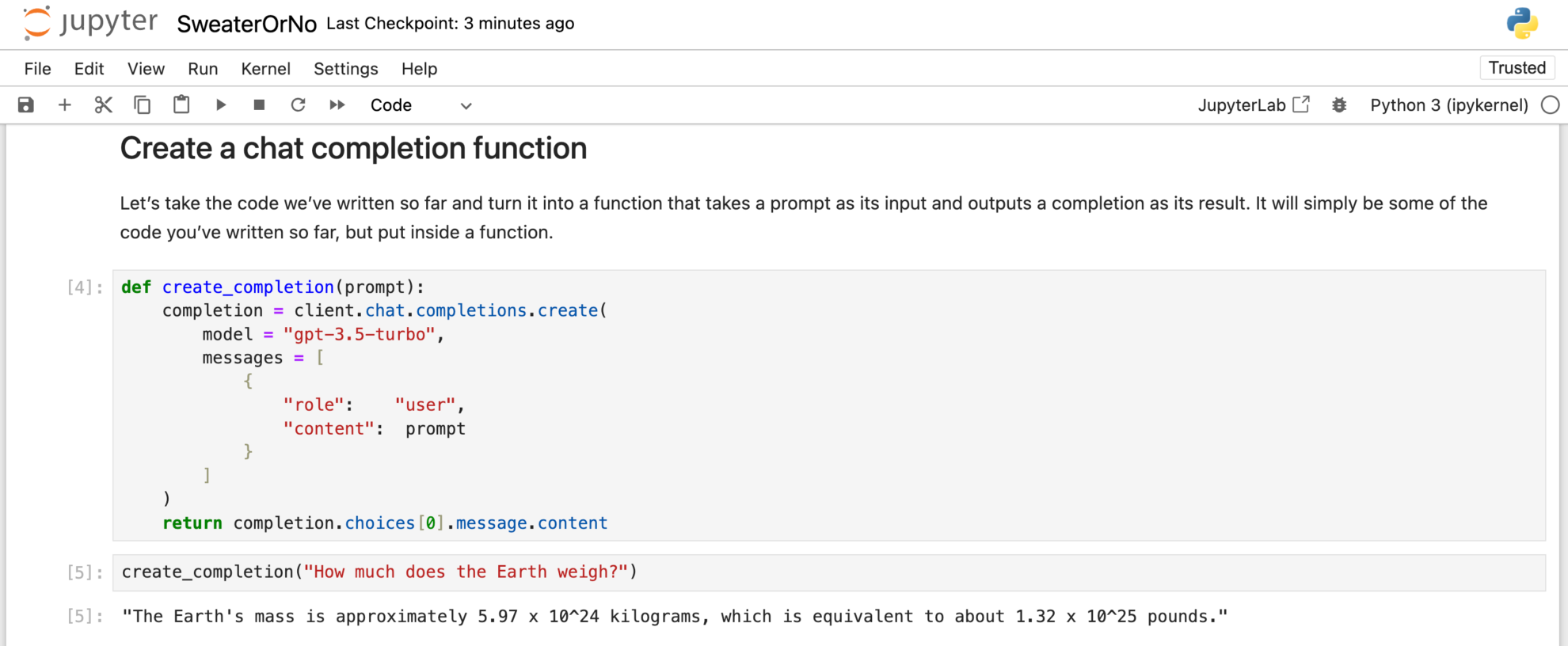Image resolution: width=1568 pixels, height=646 pixels.
Task: Open the File menu
Action: (x=37, y=69)
